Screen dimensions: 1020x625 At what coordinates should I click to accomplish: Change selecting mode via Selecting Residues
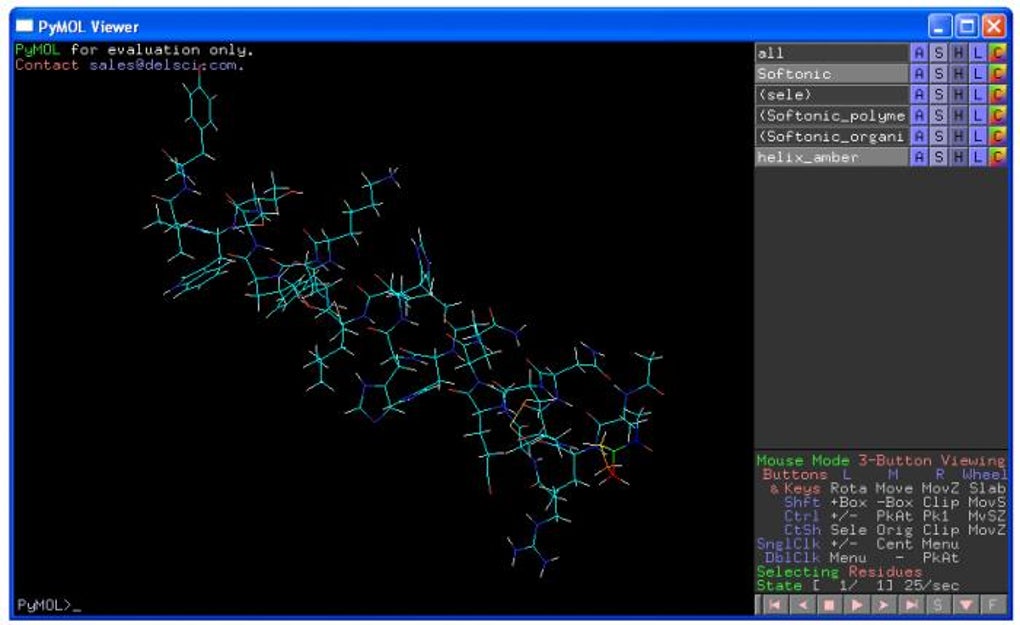pyautogui.click(x=839, y=572)
